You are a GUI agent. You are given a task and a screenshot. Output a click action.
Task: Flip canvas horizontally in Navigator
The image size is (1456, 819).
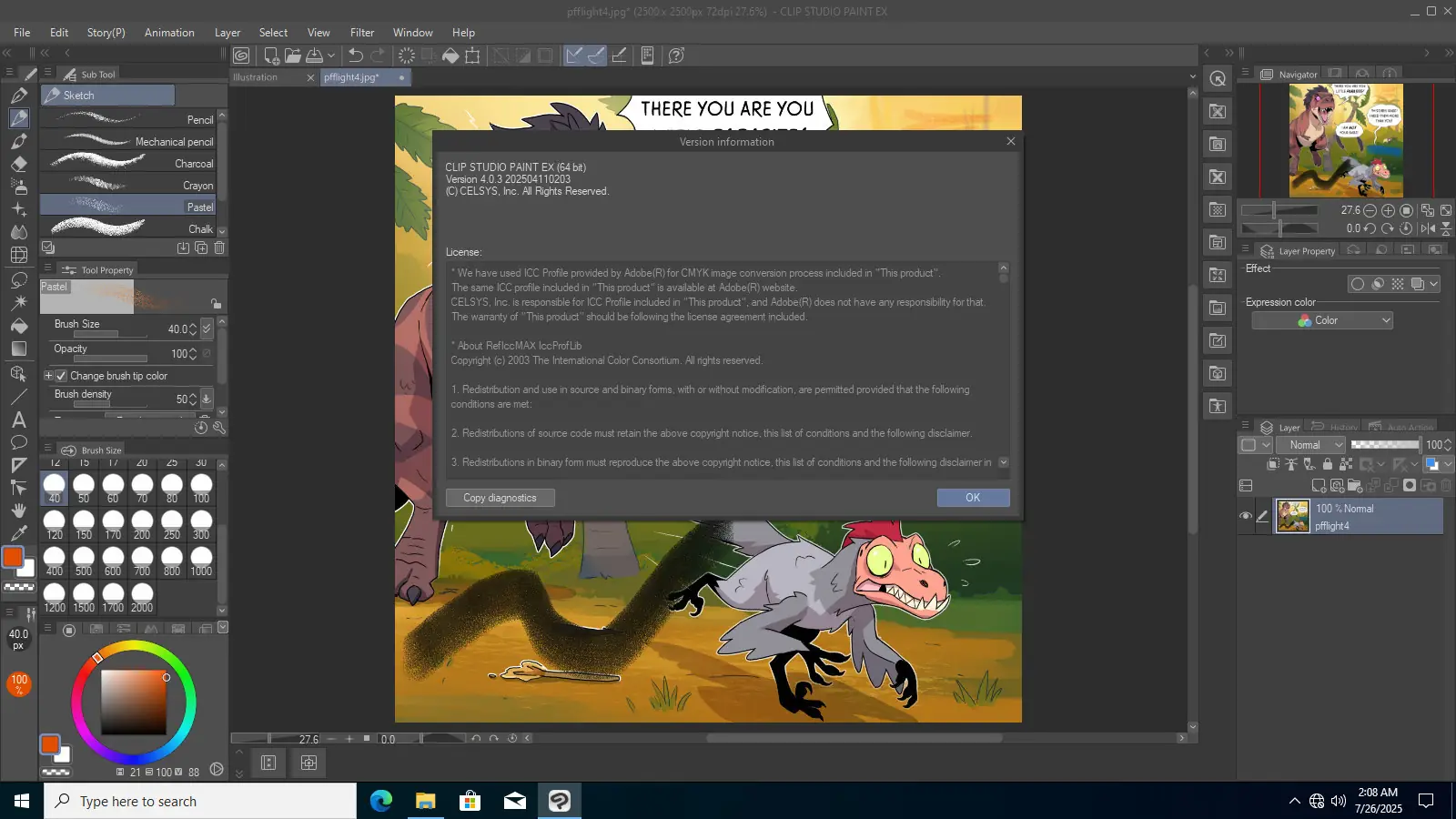pyautogui.click(x=1428, y=228)
